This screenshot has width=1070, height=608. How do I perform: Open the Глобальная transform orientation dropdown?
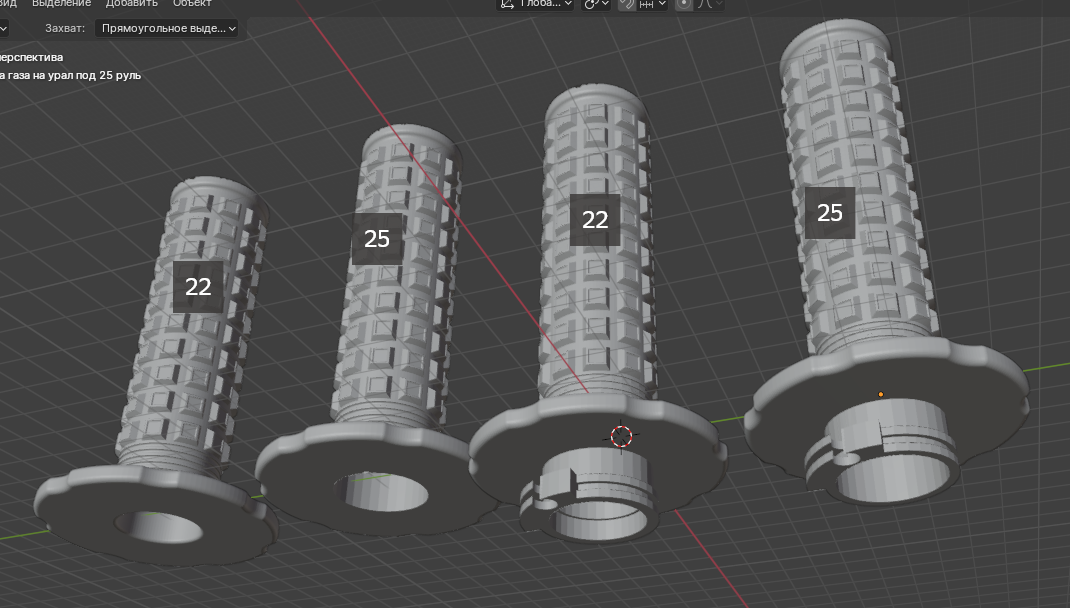(536, 4)
